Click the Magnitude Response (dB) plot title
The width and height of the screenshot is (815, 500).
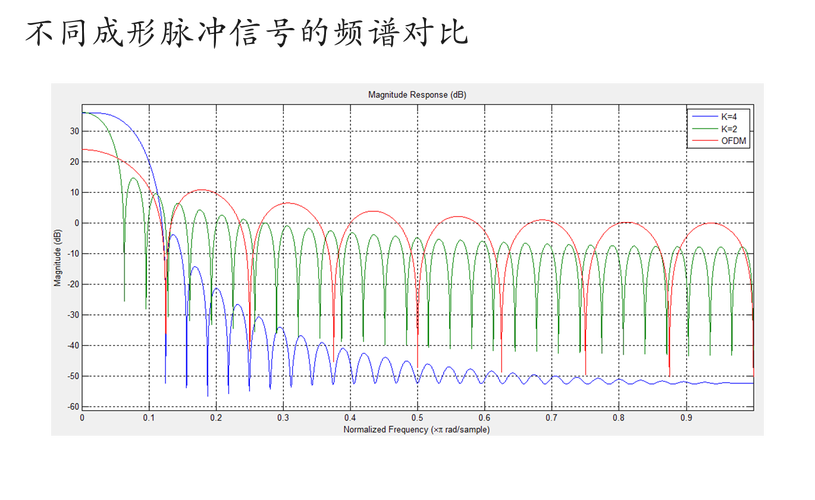click(416, 95)
